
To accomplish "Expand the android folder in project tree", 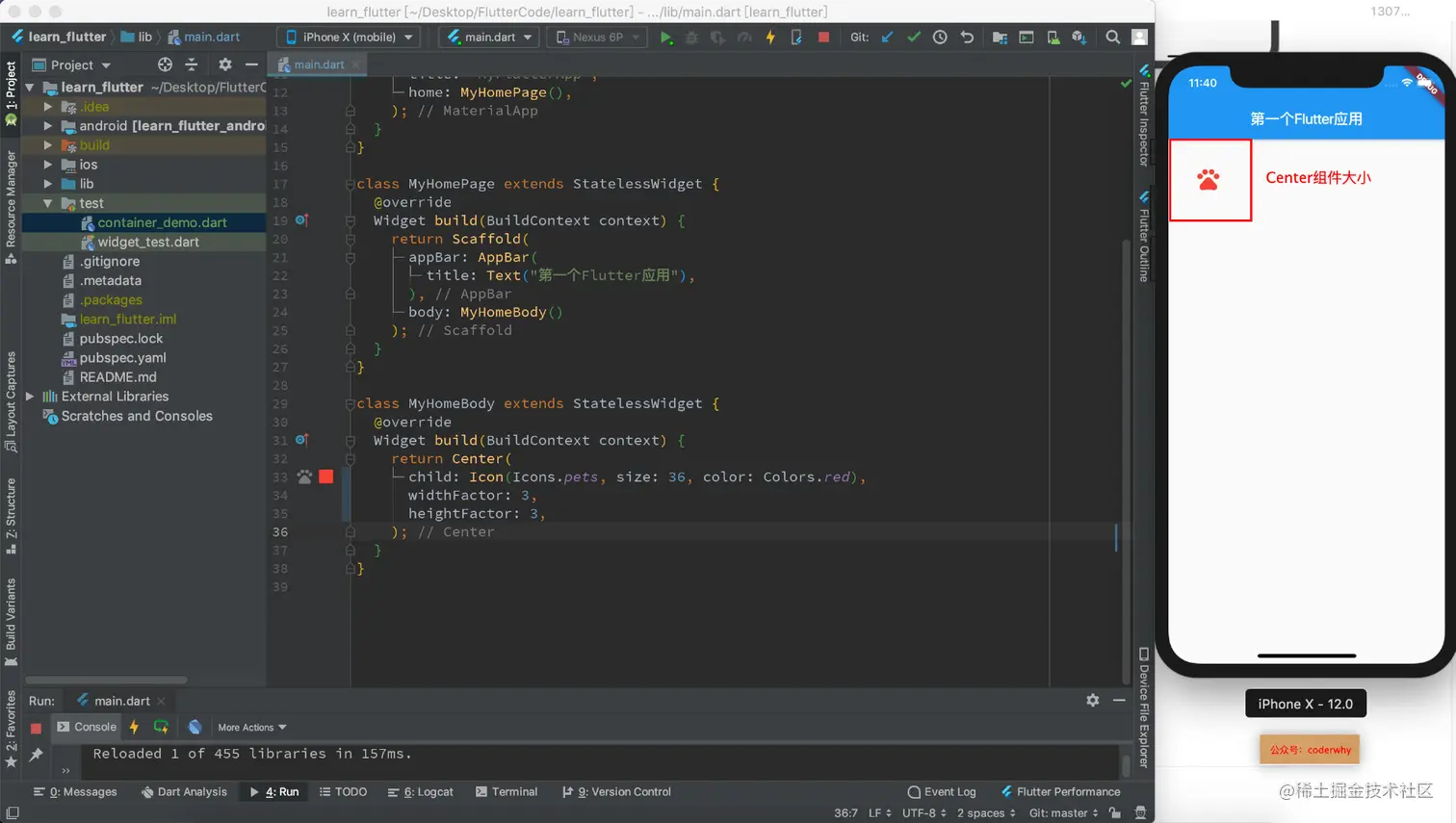I will point(48,126).
